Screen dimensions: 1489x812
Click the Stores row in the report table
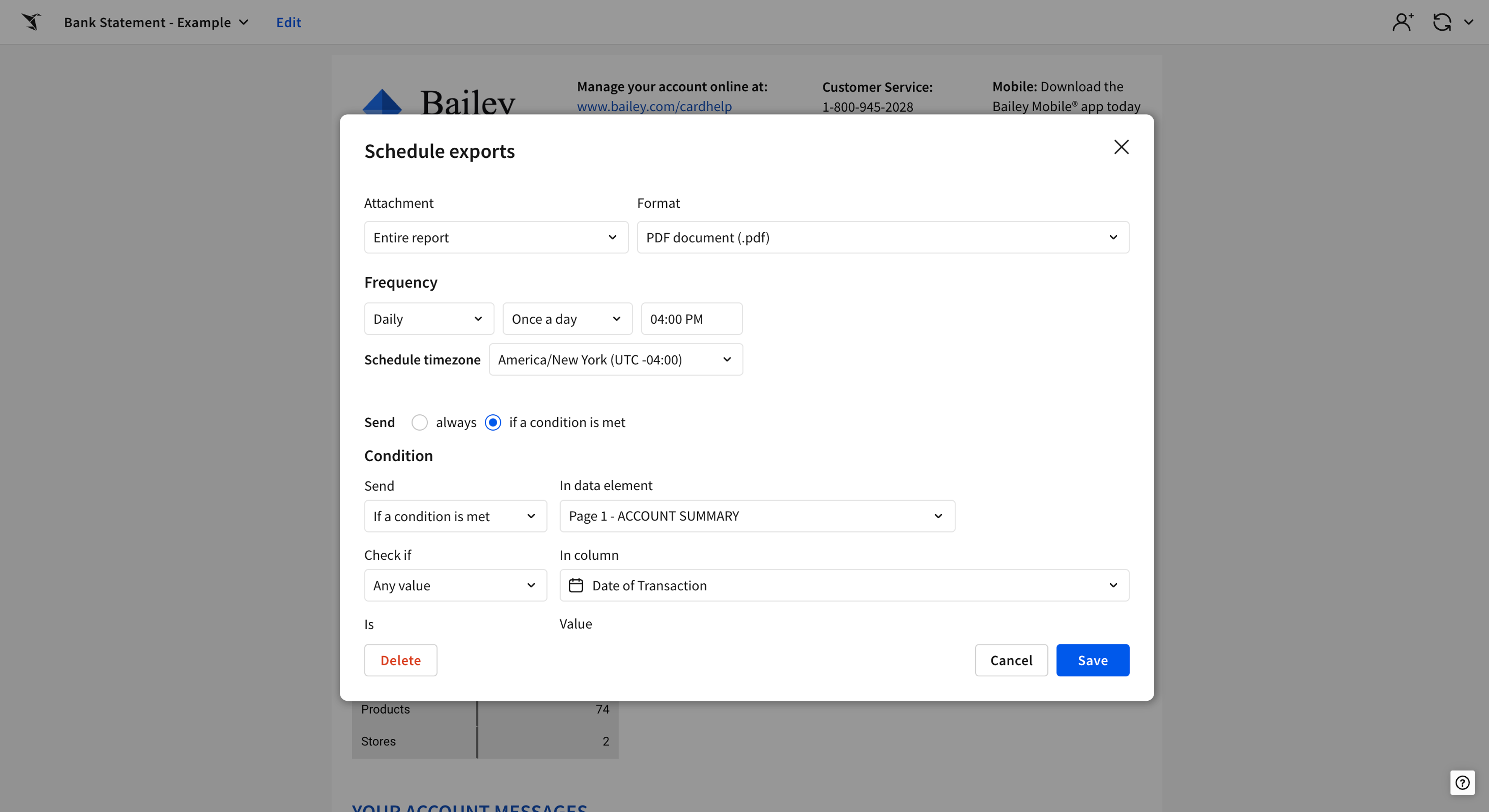tap(485, 741)
